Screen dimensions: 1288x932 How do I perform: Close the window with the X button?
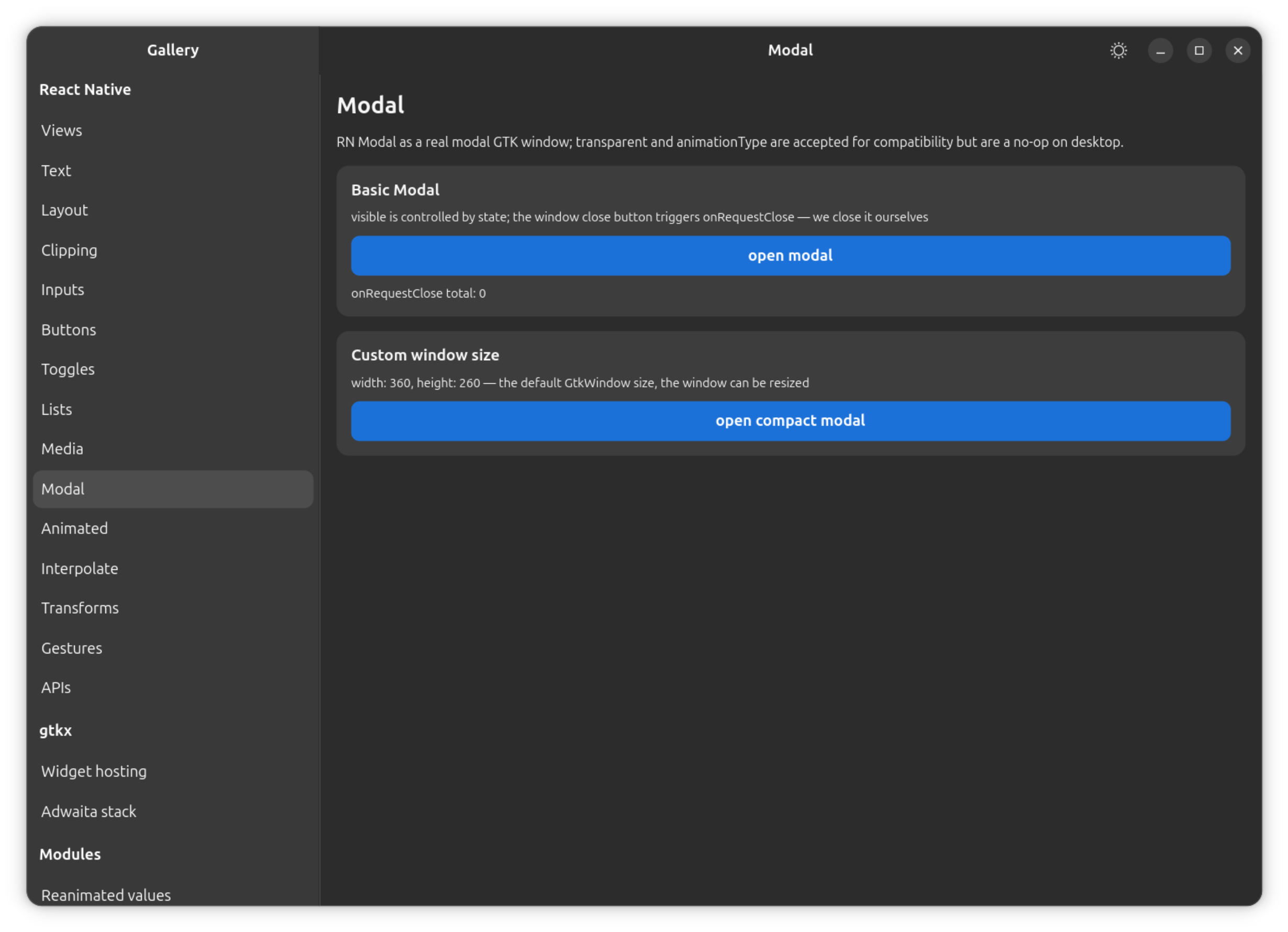coord(1237,51)
